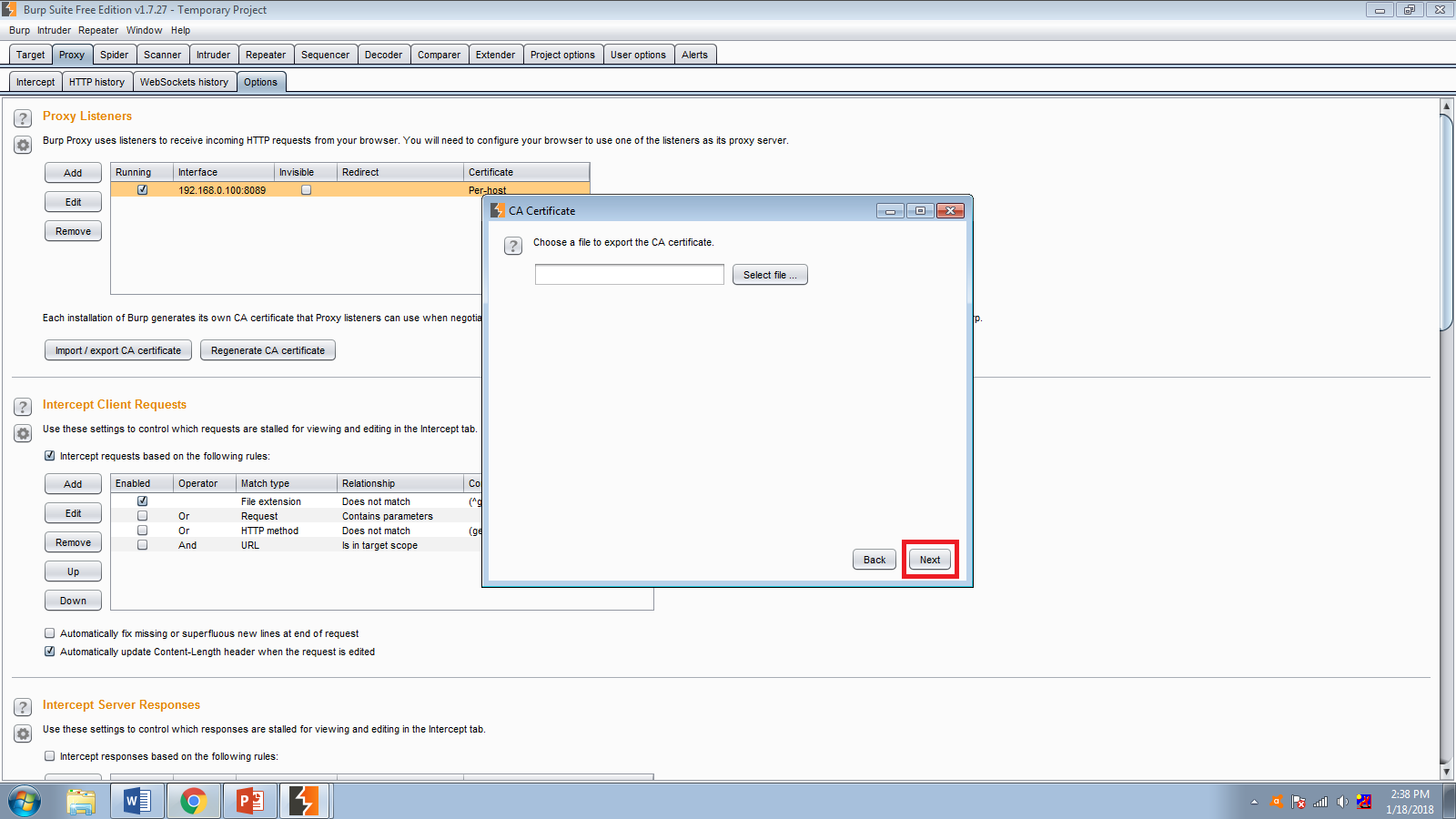Viewport: 1456px width, 819px height.
Task: Toggle Invisible for listener 192.168.0.100:8089
Action: [x=307, y=190]
